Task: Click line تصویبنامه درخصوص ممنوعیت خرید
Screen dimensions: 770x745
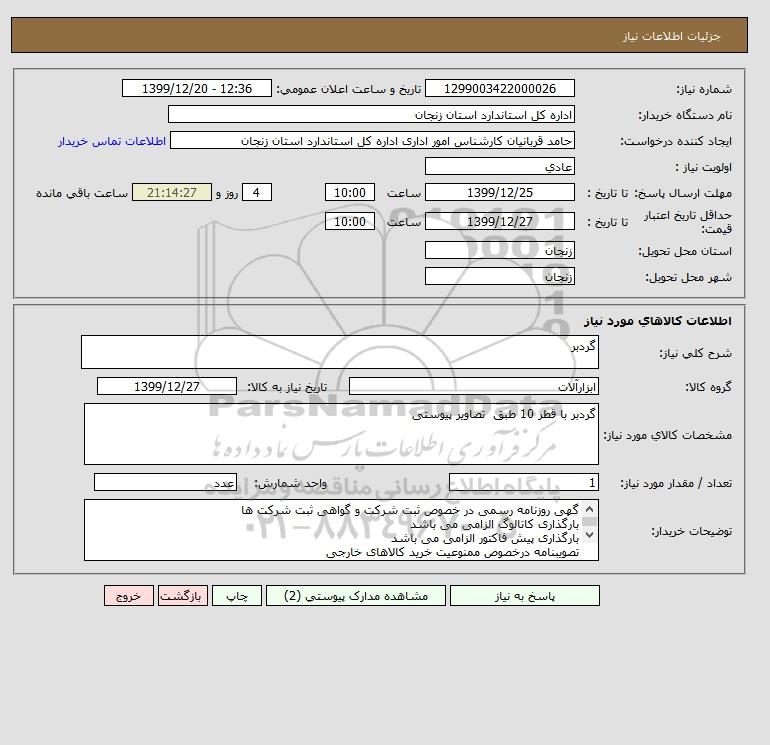Action: tap(453, 552)
